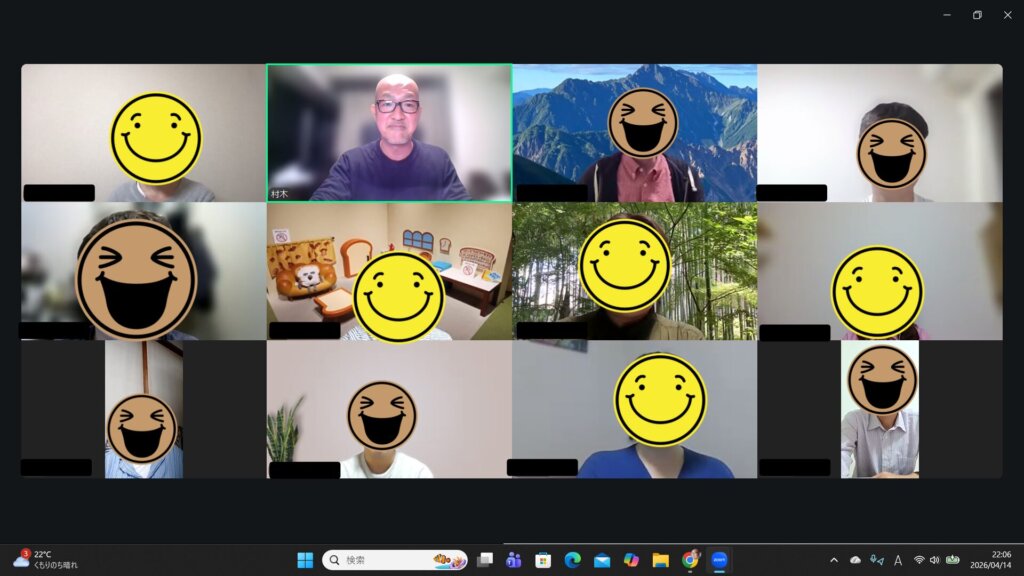Switch to Google Chrome on the taskbar
The width and height of the screenshot is (1024, 576).
click(x=690, y=560)
